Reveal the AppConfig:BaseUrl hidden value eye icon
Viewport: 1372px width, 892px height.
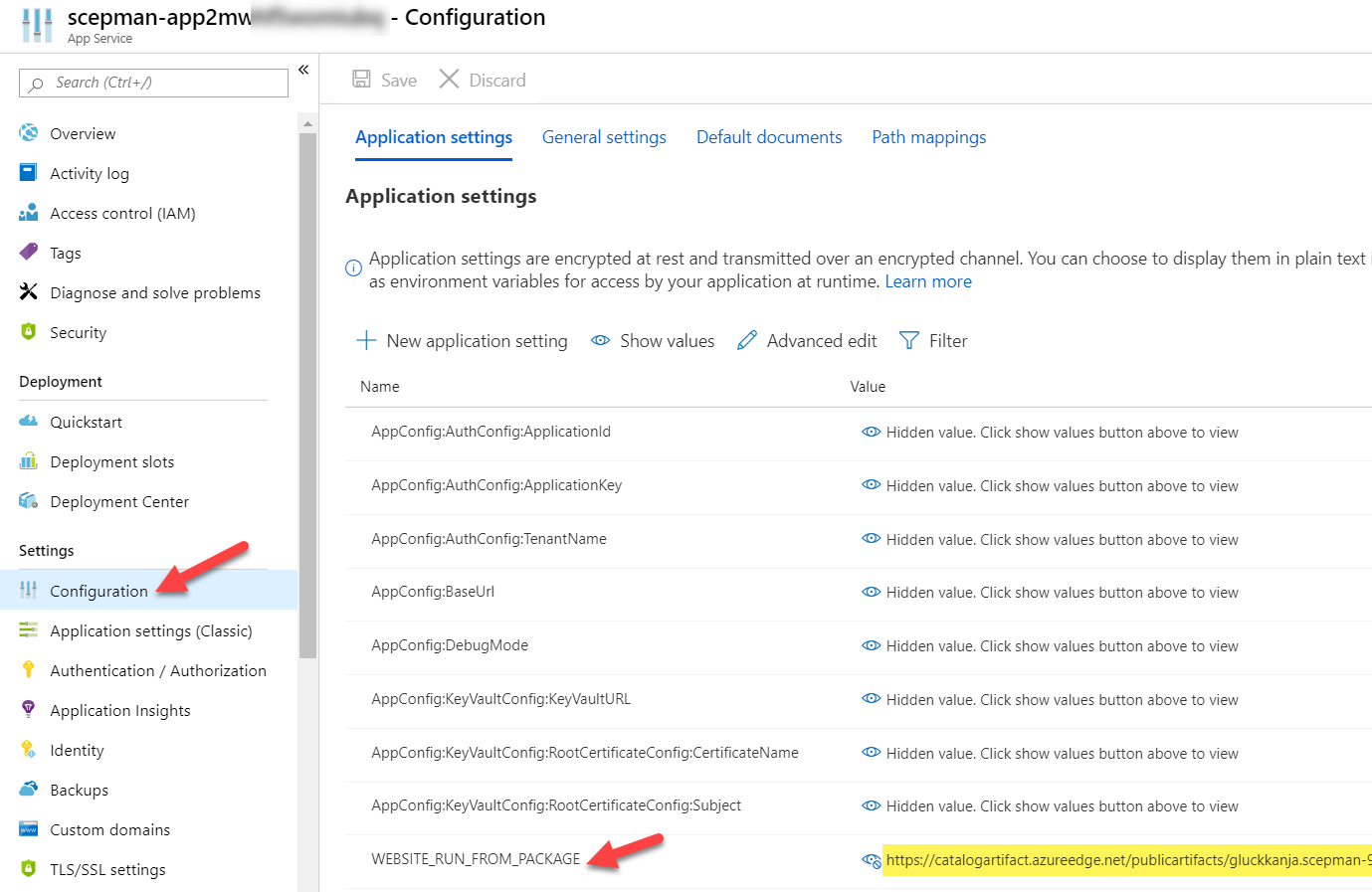click(x=871, y=592)
